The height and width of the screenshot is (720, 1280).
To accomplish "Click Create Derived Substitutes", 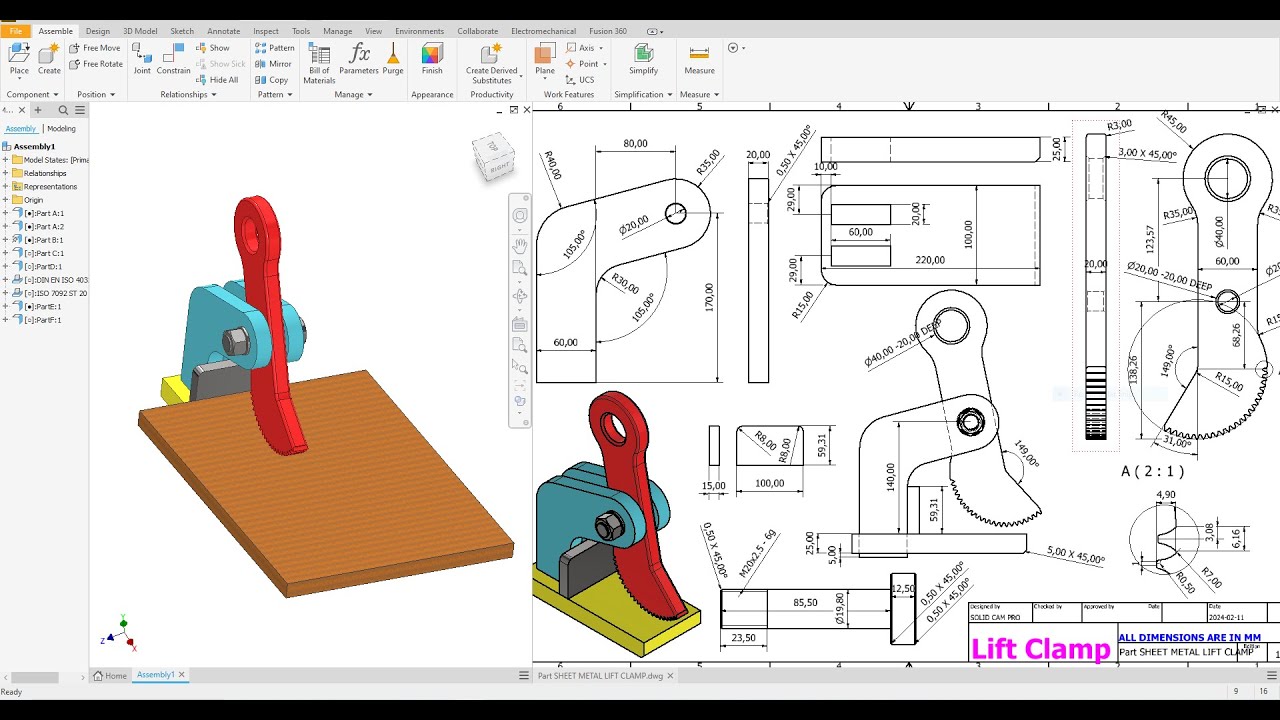I will click(491, 63).
